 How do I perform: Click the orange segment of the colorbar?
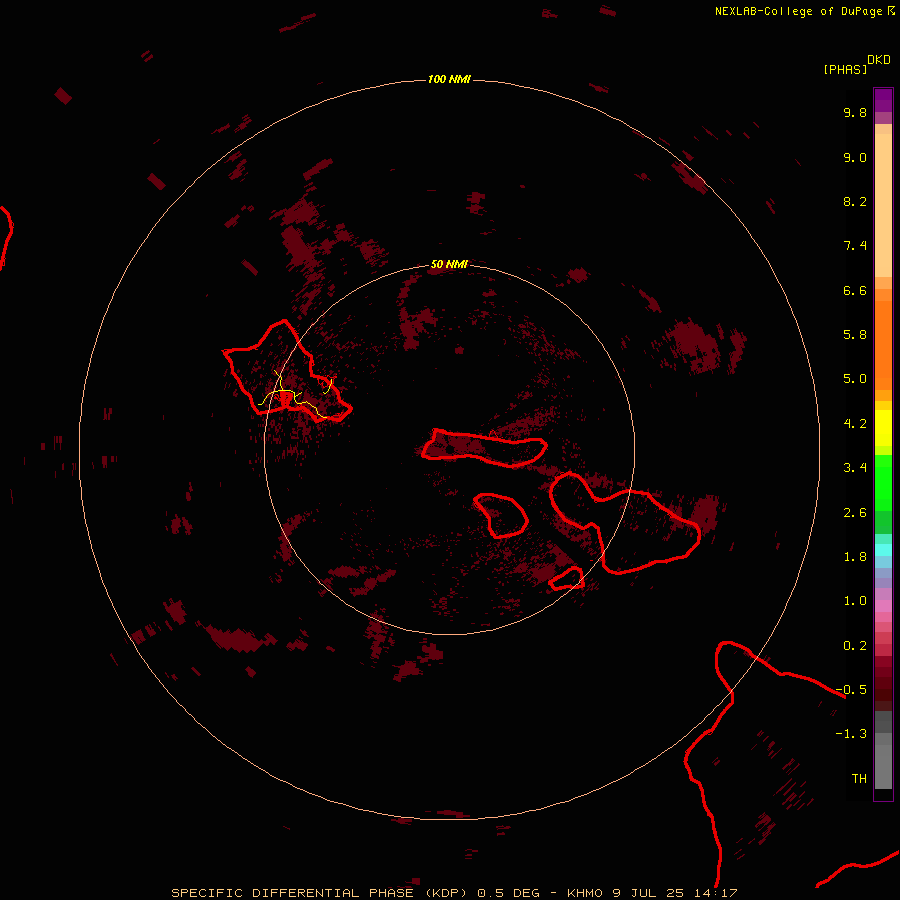(x=883, y=345)
